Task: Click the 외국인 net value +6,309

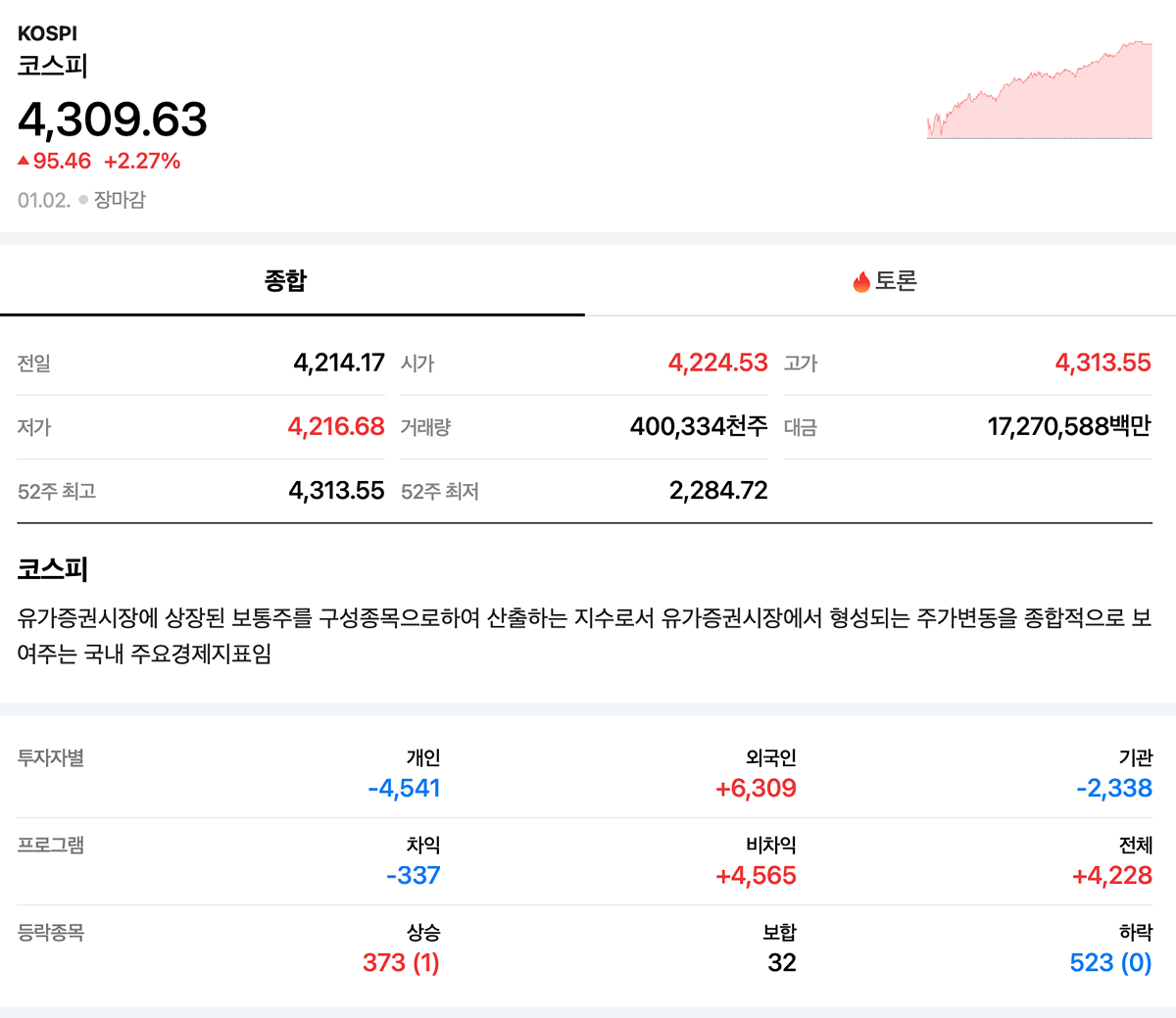Action: point(756,788)
